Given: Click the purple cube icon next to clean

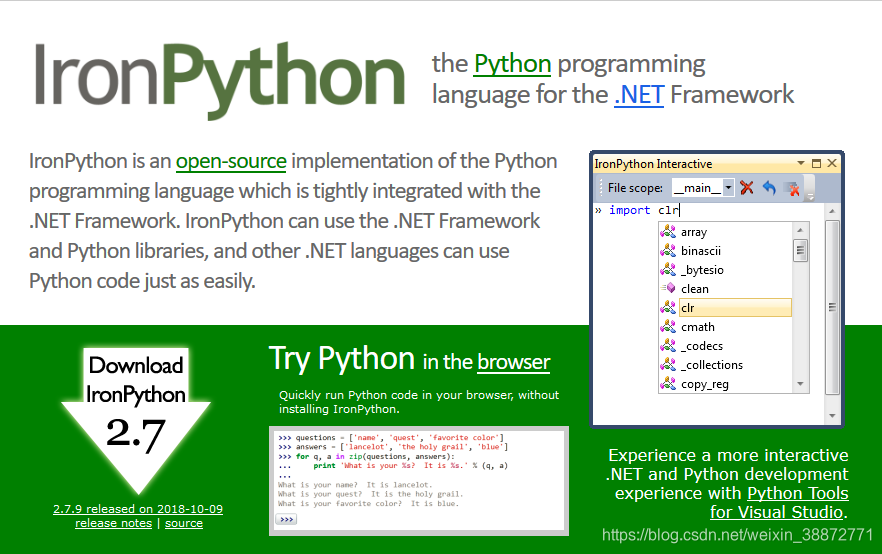Looking at the screenshot, I should click(x=668, y=288).
